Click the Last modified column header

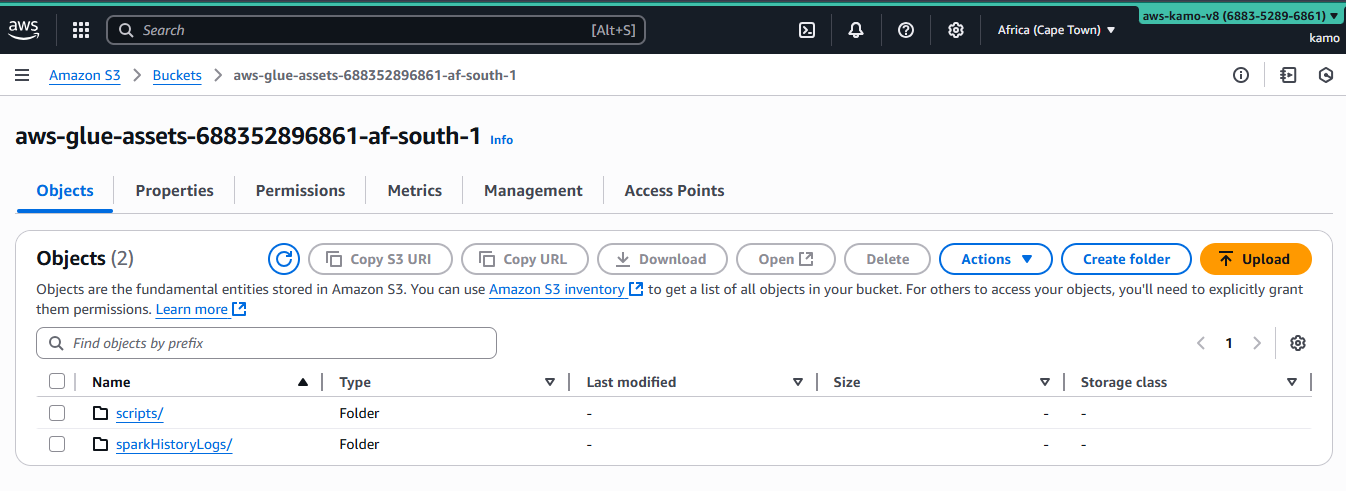pos(631,382)
